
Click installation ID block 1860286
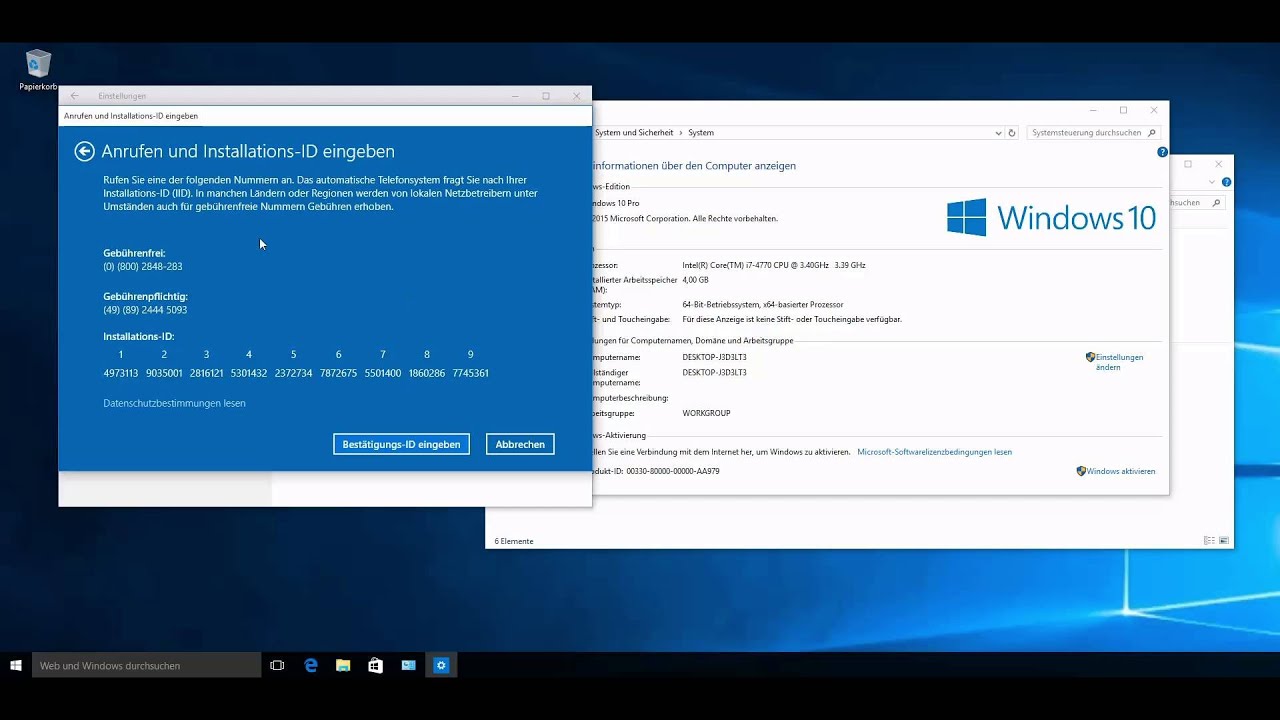pyautogui.click(x=427, y=373)
